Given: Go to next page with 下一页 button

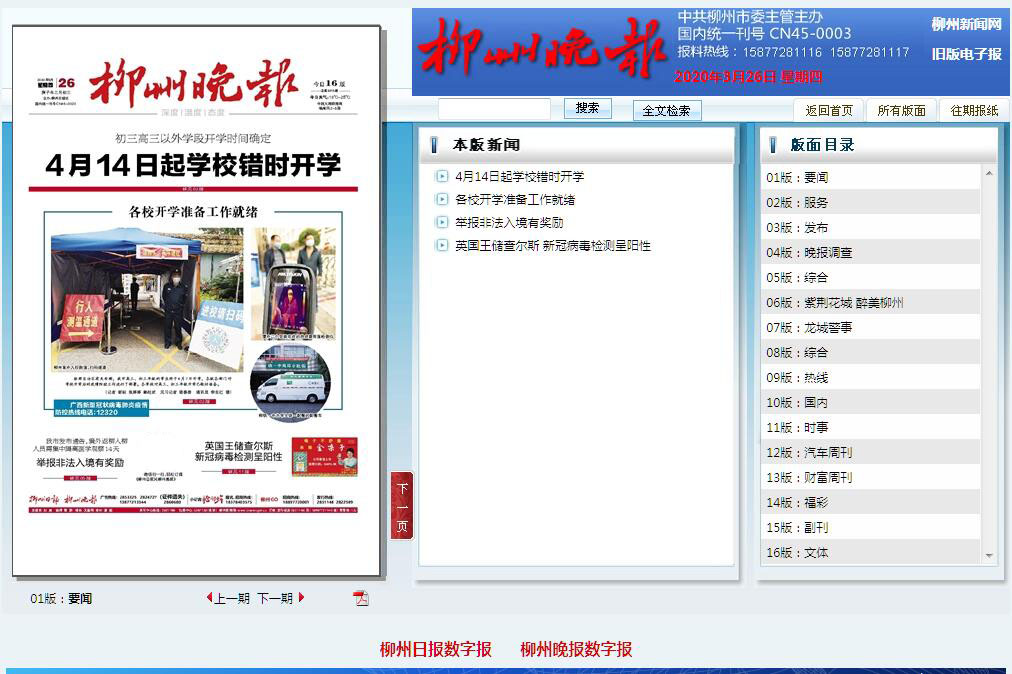Looking at the screenshot, I should point(402,506).
